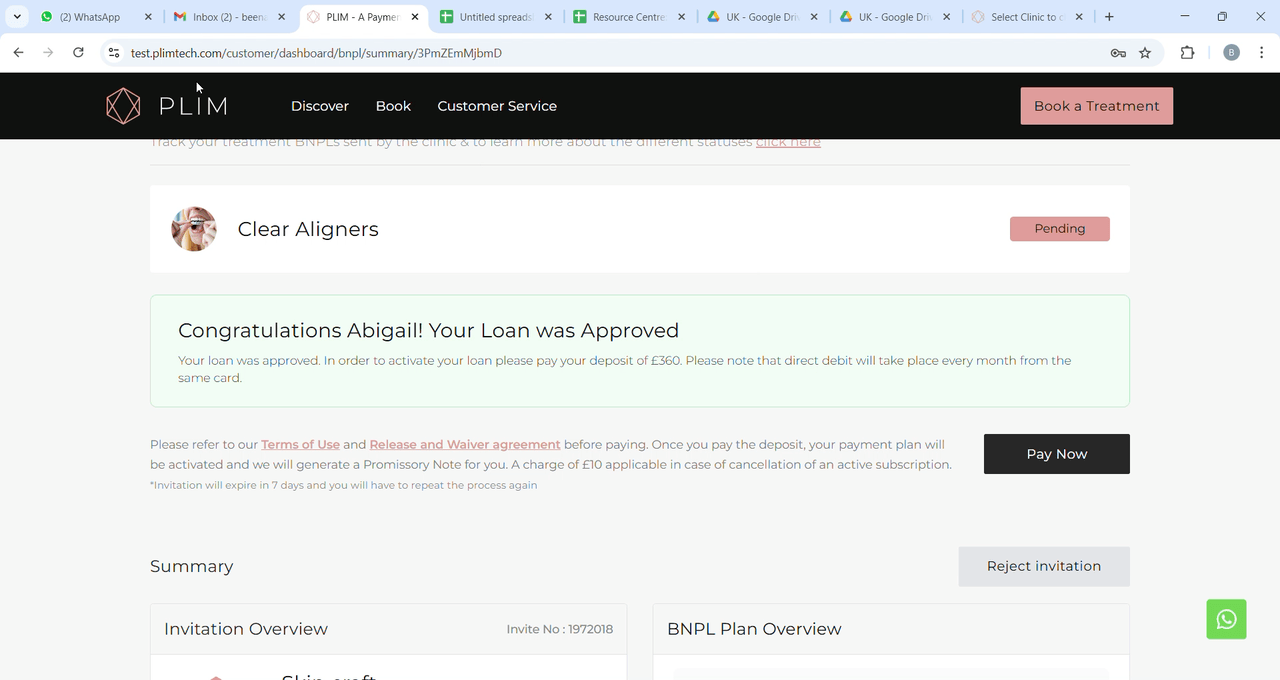Click the Clear Aligners title text
Viewport: 1280px width, 680px height.
[308, 229]
